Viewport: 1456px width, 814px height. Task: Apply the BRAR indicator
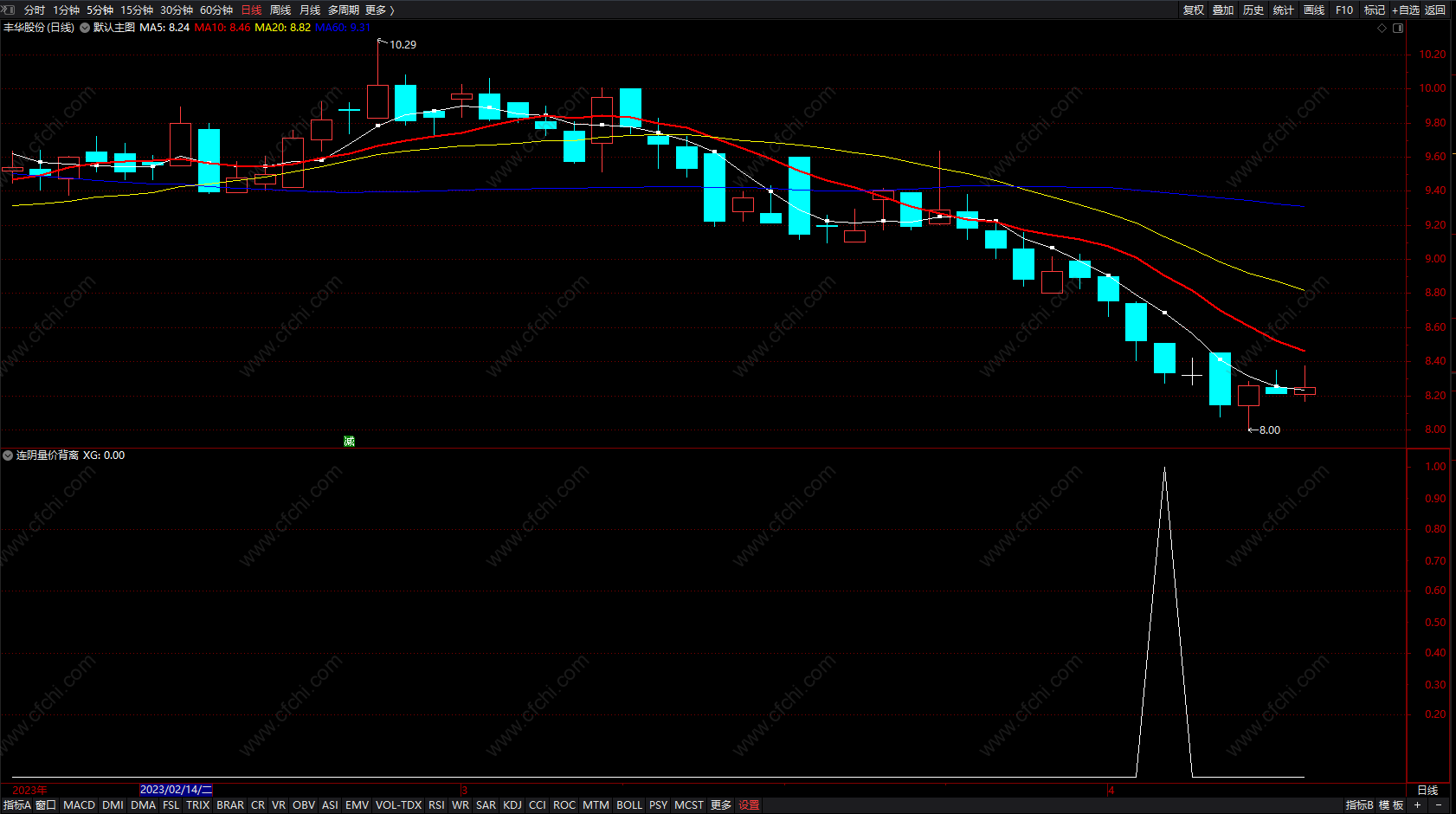(x=230, y=804)
